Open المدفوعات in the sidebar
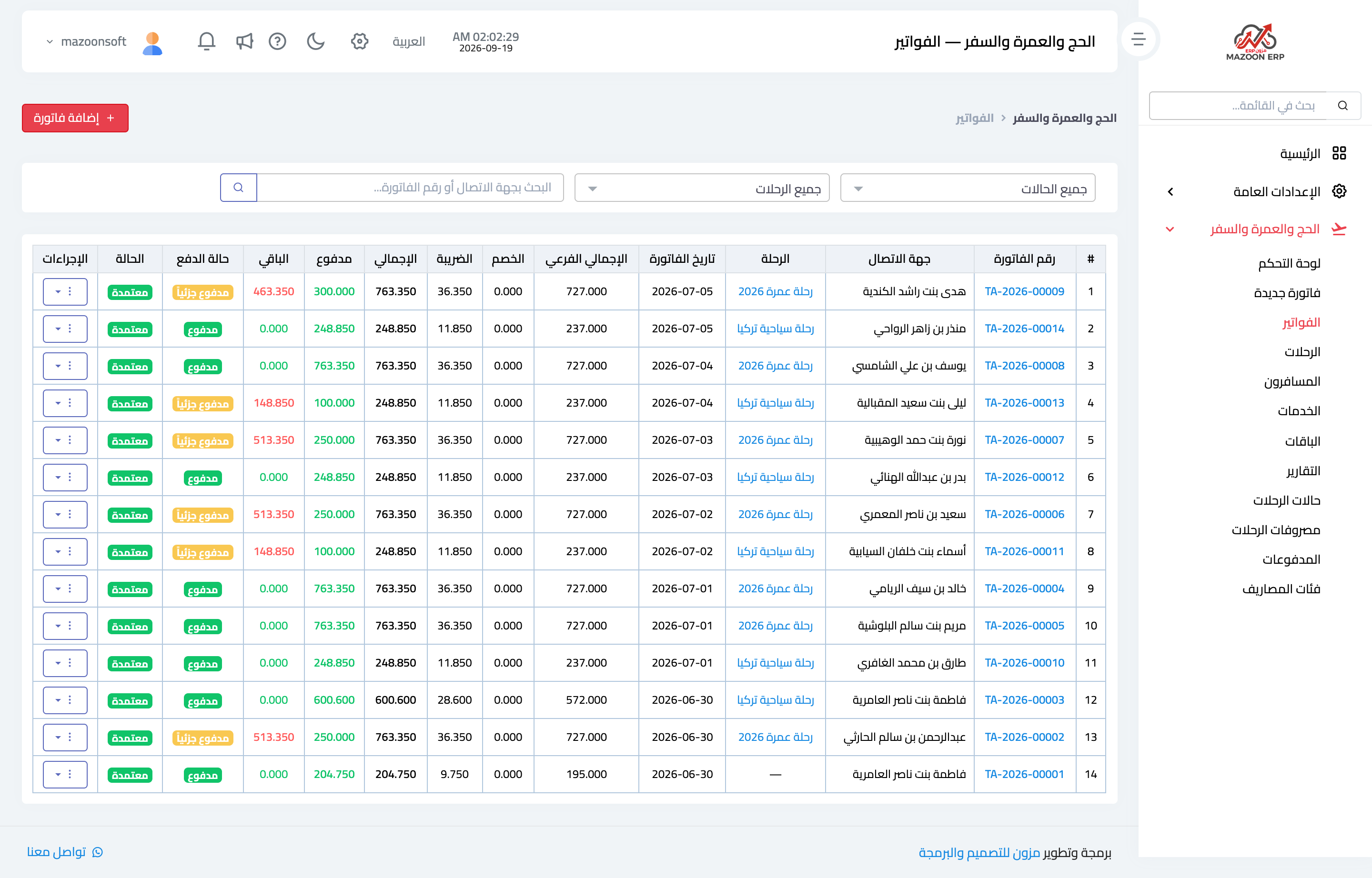 (1291, 559)
